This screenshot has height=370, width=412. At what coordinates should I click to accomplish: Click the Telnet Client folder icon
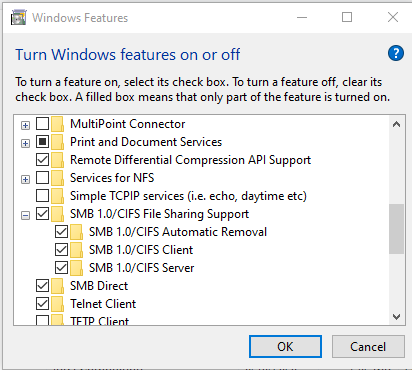tap(57, 304)
